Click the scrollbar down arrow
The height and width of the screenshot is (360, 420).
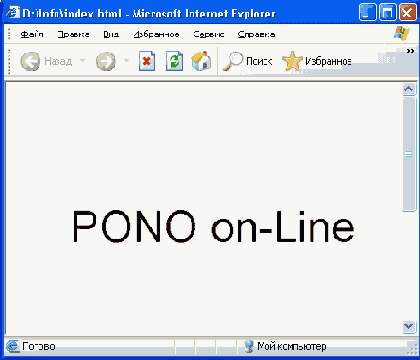[409, 326]
